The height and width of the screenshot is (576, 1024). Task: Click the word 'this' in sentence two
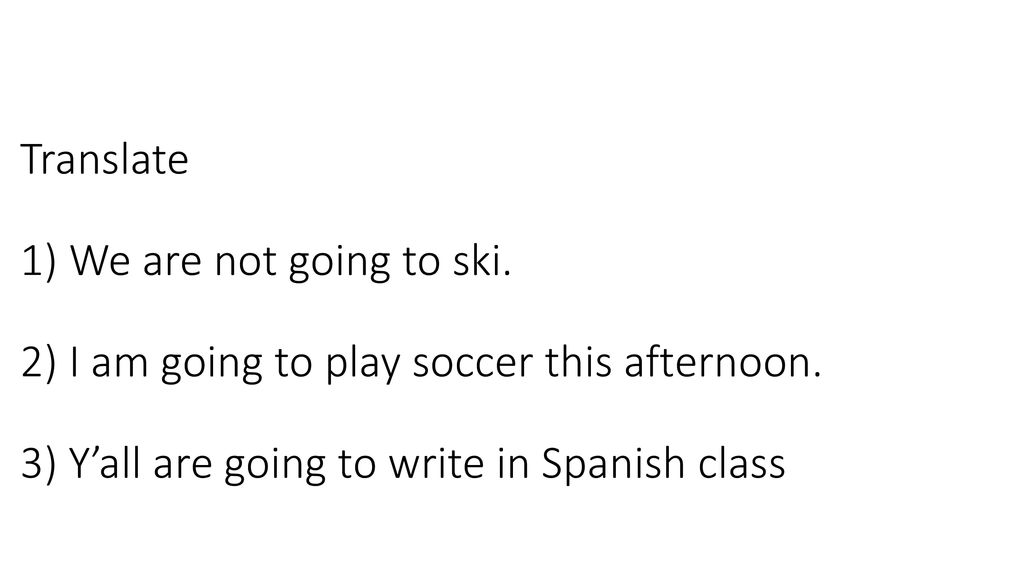point(579,362)
